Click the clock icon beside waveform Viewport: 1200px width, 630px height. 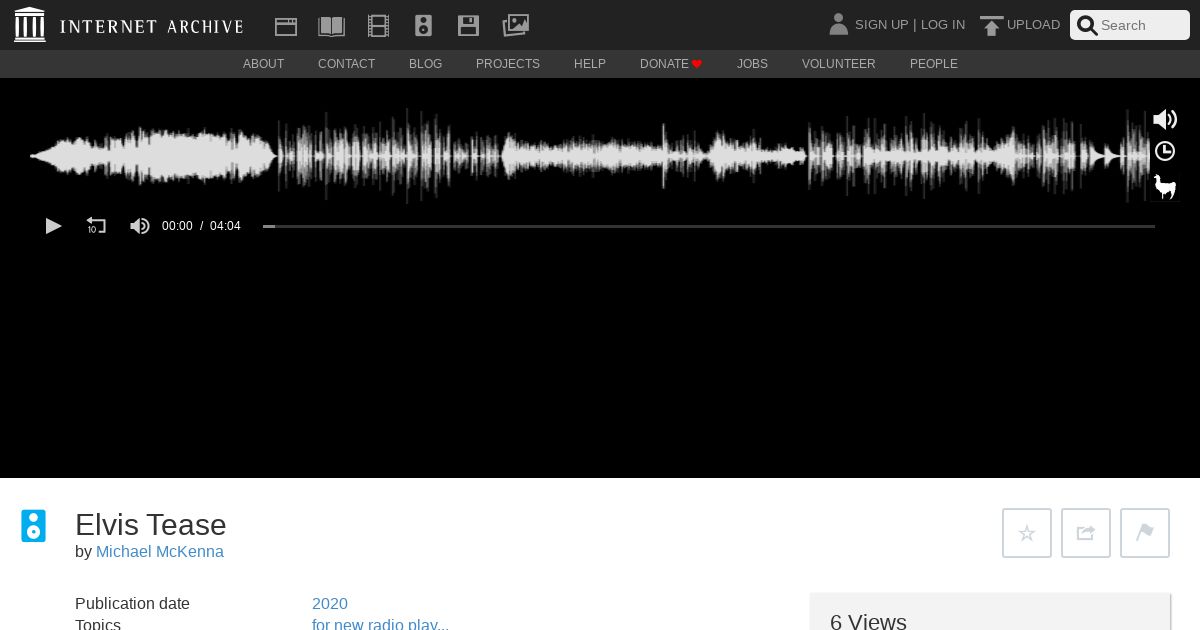tap(1165, 152)
